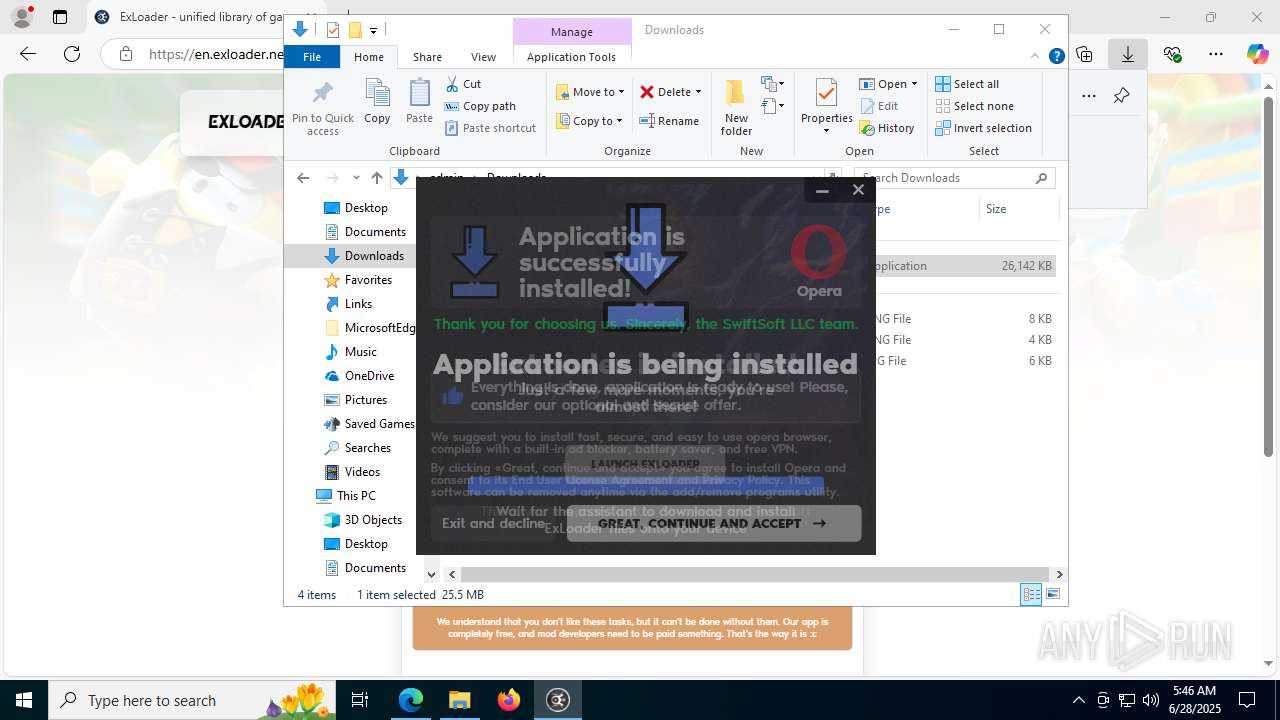Click History in Open group
Viewport: 1280px width, 720px height.
click(887, 128)
